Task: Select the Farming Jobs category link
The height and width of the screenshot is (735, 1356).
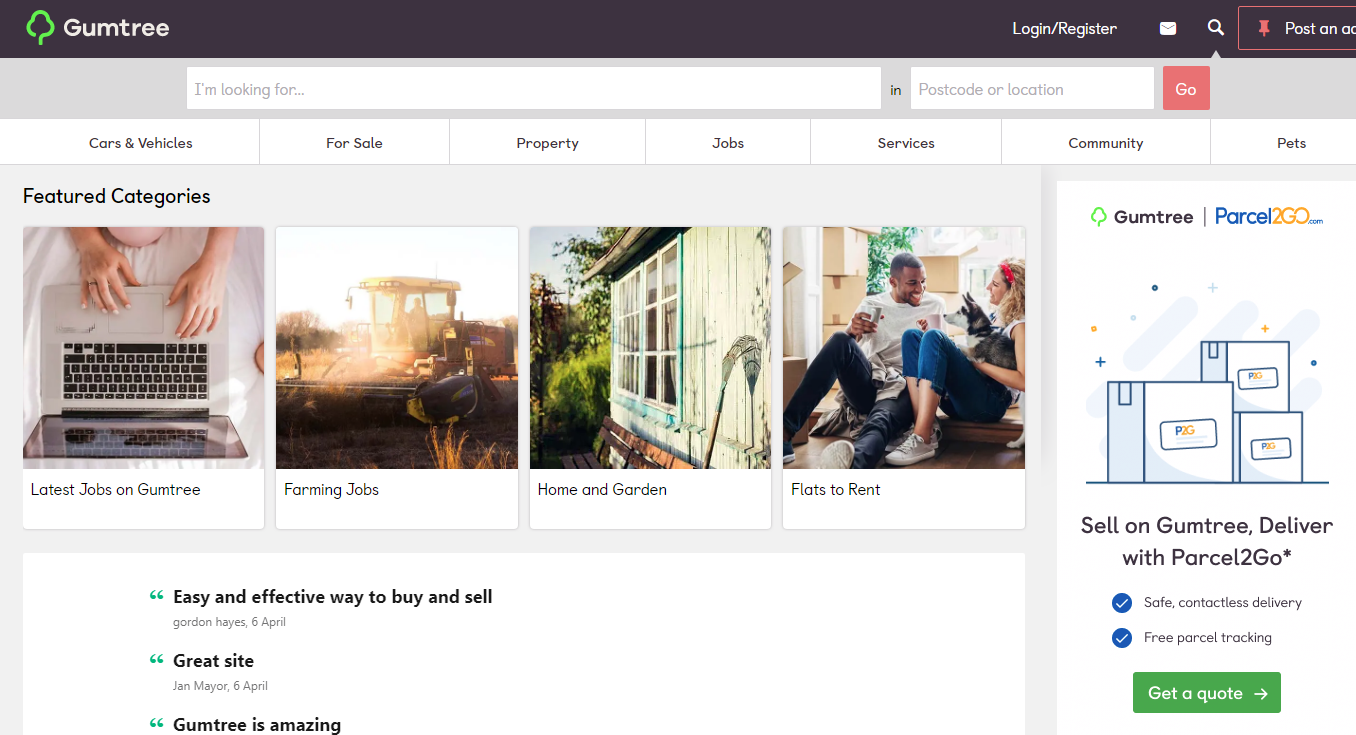Action: tap(331, 490)
